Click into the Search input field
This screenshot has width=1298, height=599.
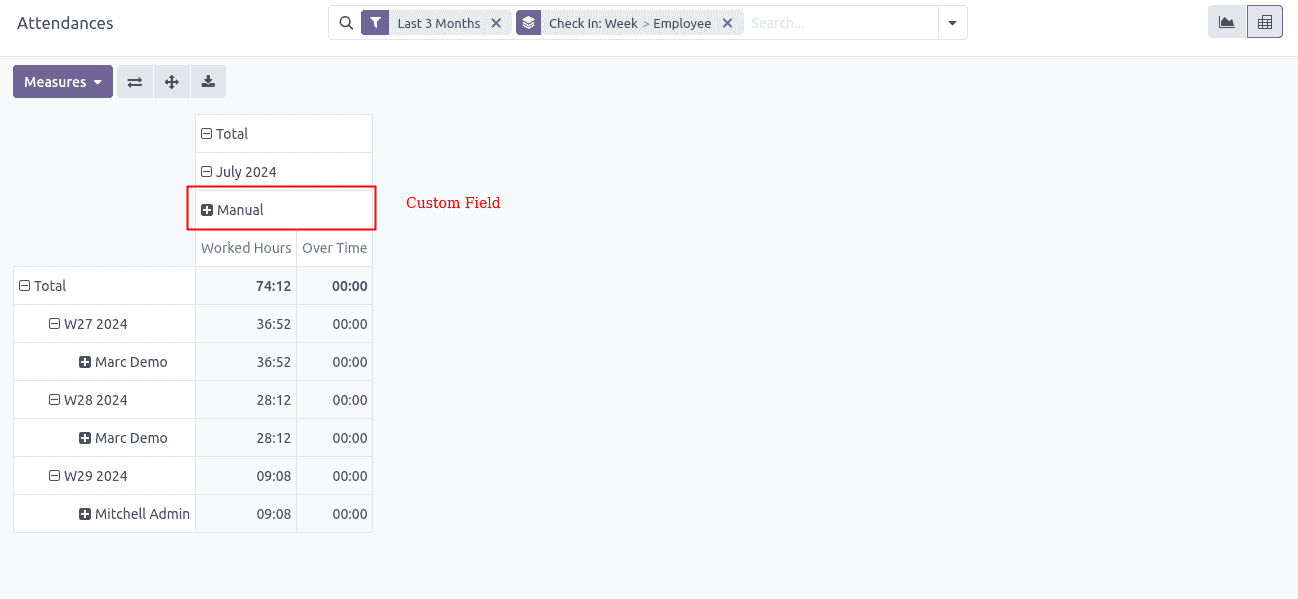[x=841, y=23]
